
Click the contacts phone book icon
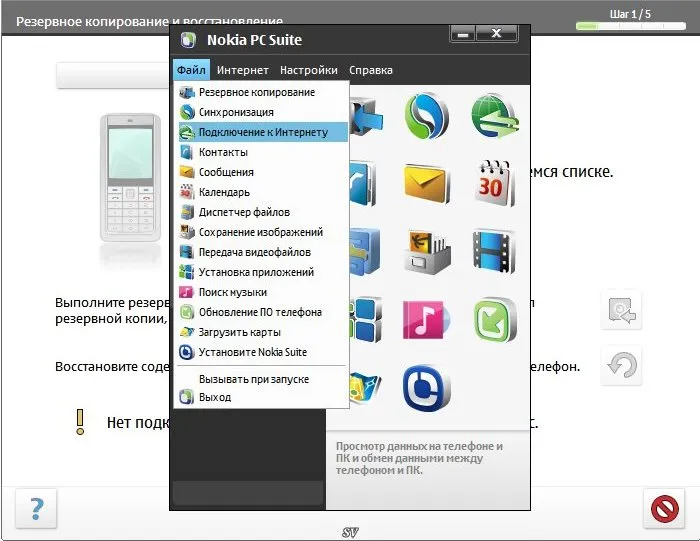(x=363, y=184)
